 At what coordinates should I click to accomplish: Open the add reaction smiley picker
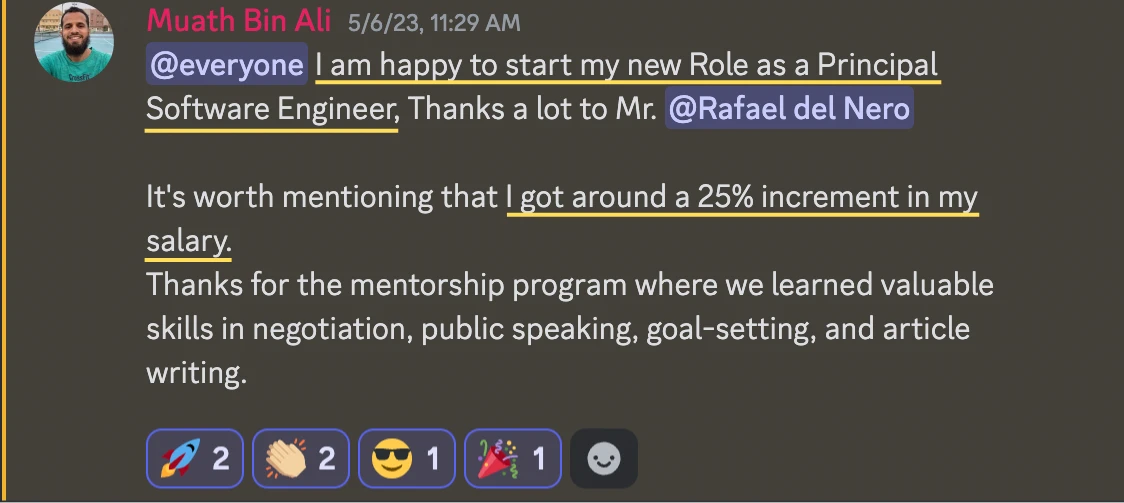coord(603,459)
